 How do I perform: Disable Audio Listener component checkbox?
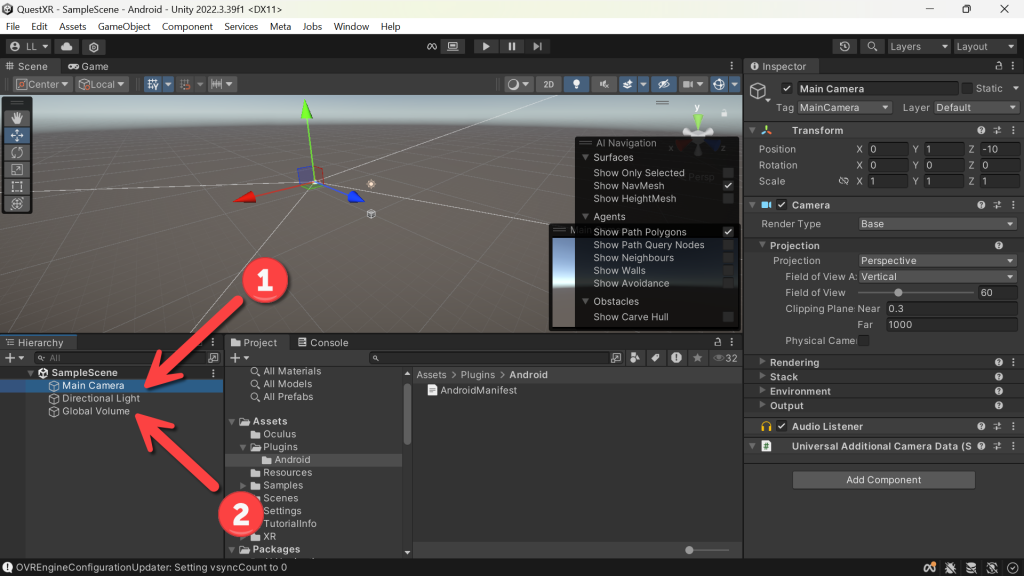782,426
